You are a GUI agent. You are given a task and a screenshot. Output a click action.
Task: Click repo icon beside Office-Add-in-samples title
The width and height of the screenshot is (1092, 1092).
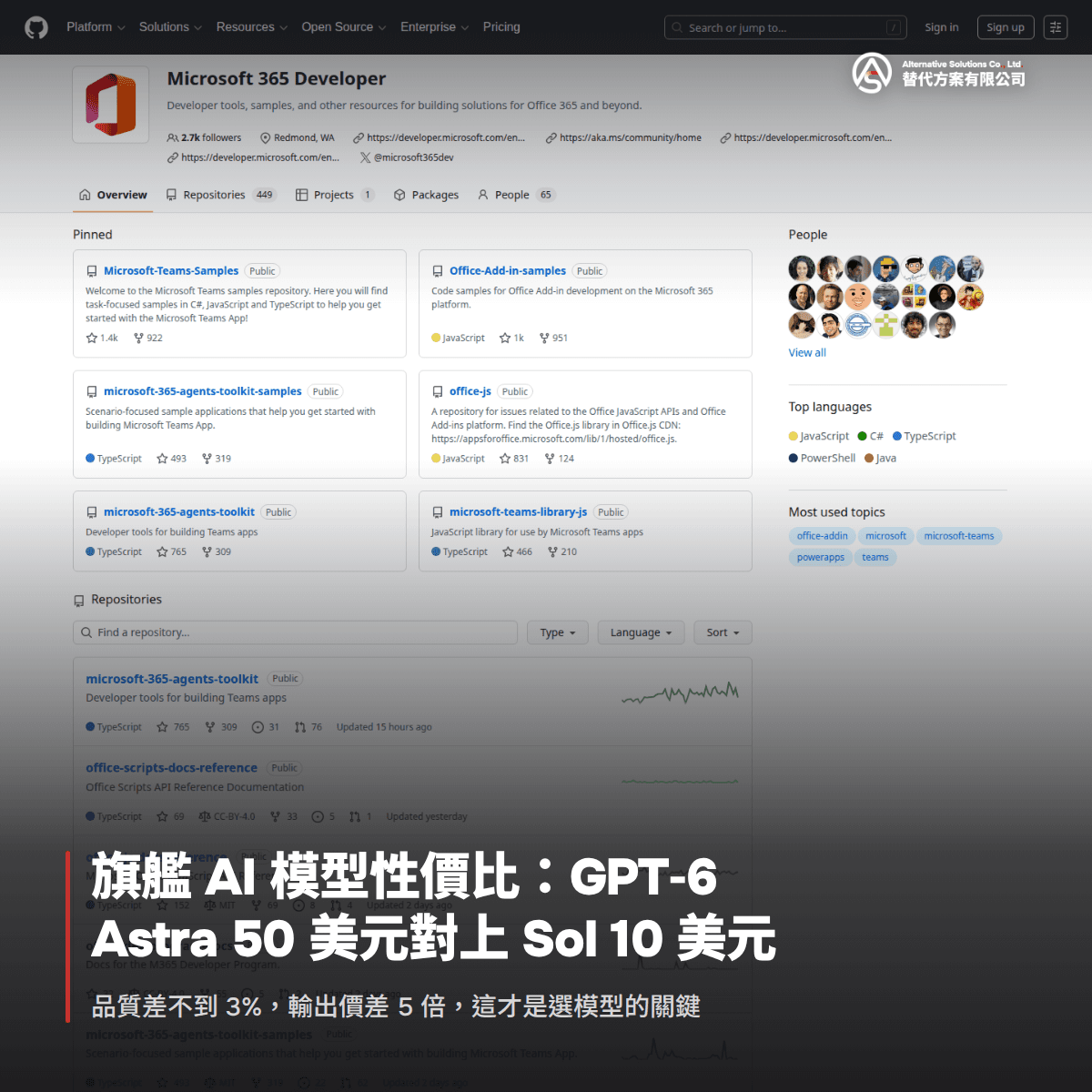[438, 271]
